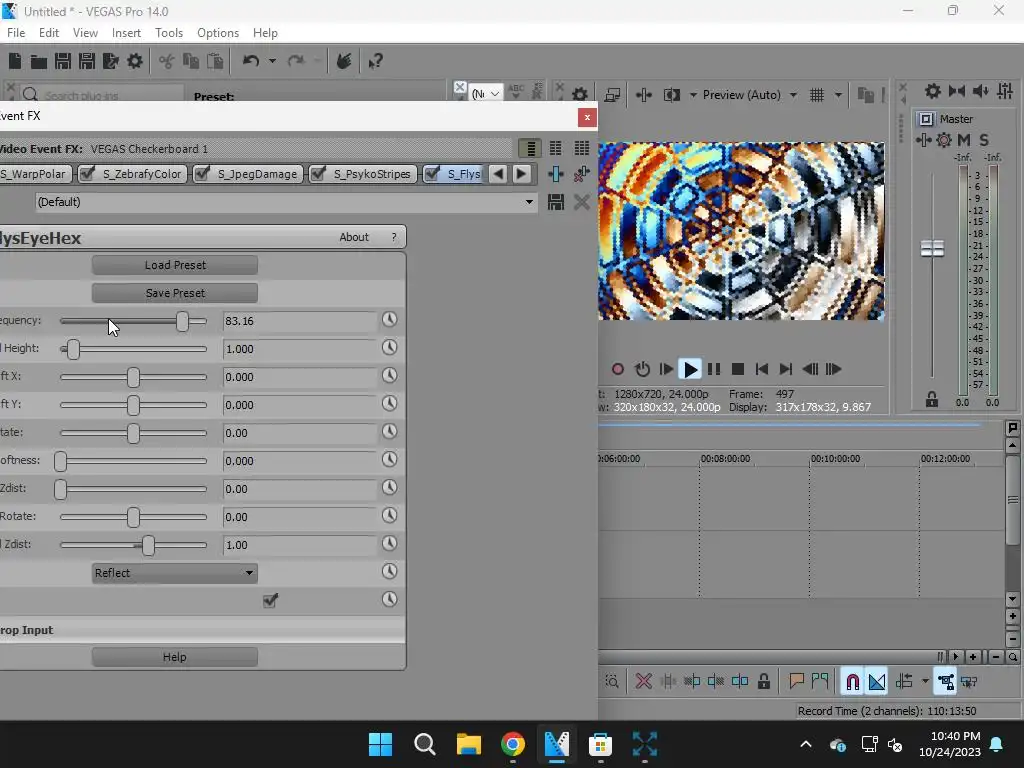1024x768 pixels.
Task: Click the Help button in the FlysEyeHex panel
Action: [174, 657]
